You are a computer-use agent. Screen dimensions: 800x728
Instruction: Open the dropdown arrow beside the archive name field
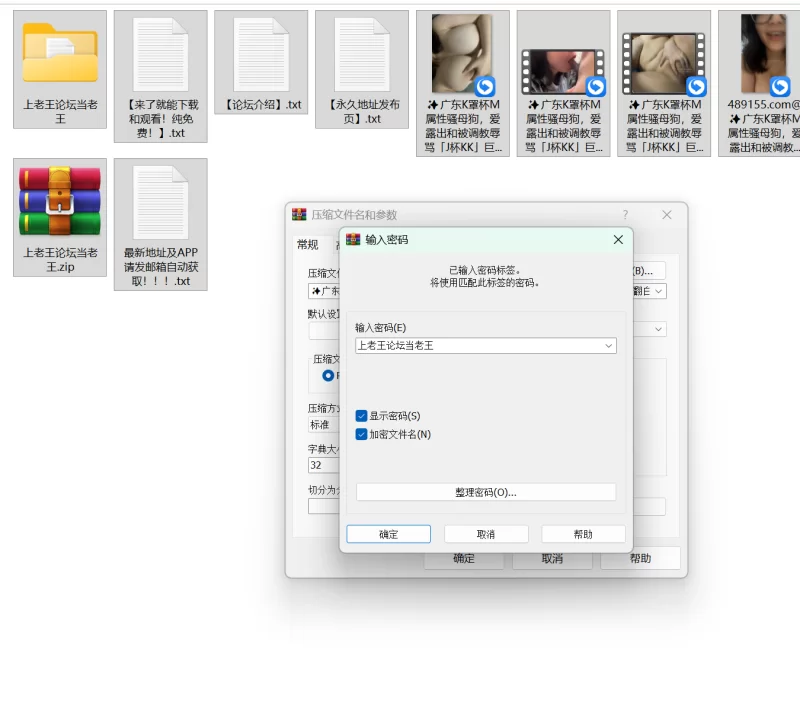point(659,292)
